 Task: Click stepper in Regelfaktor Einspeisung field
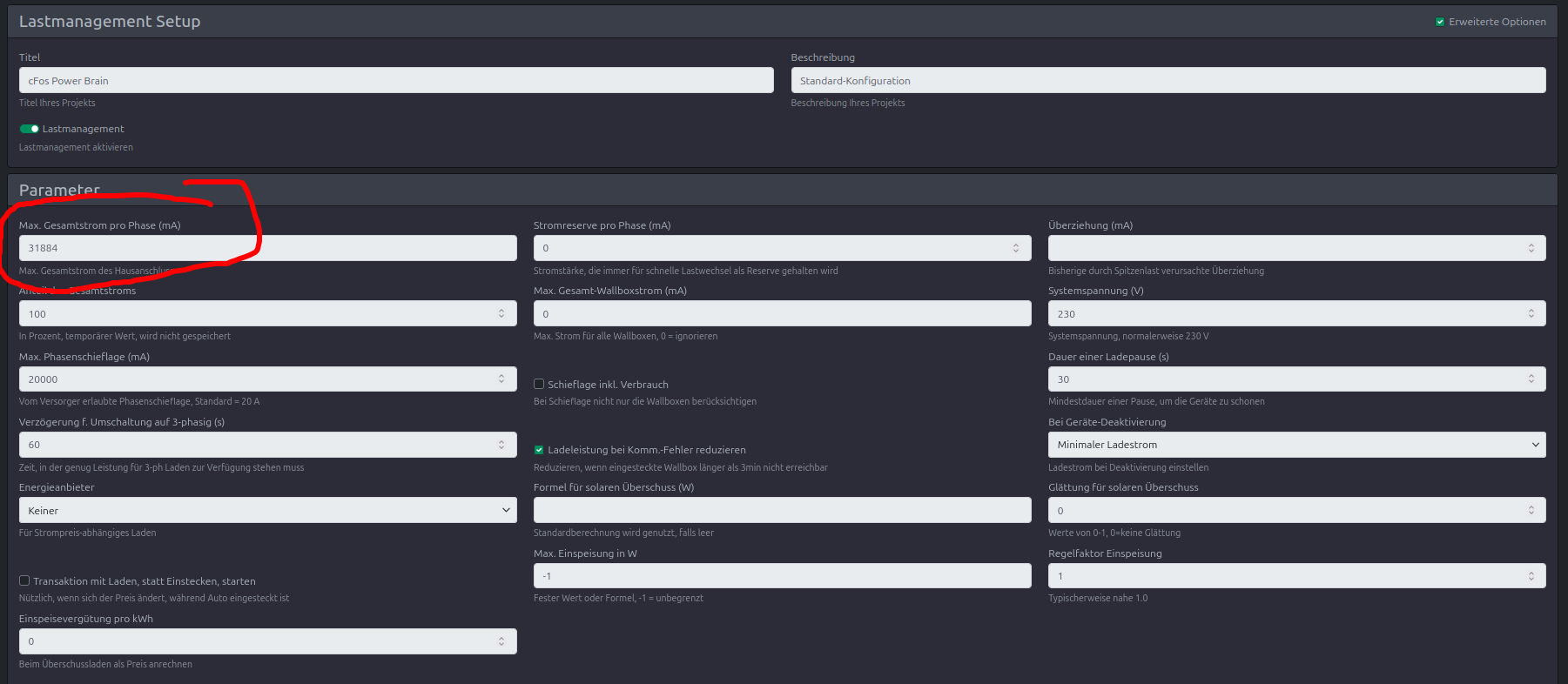(x=1531, y=576)
